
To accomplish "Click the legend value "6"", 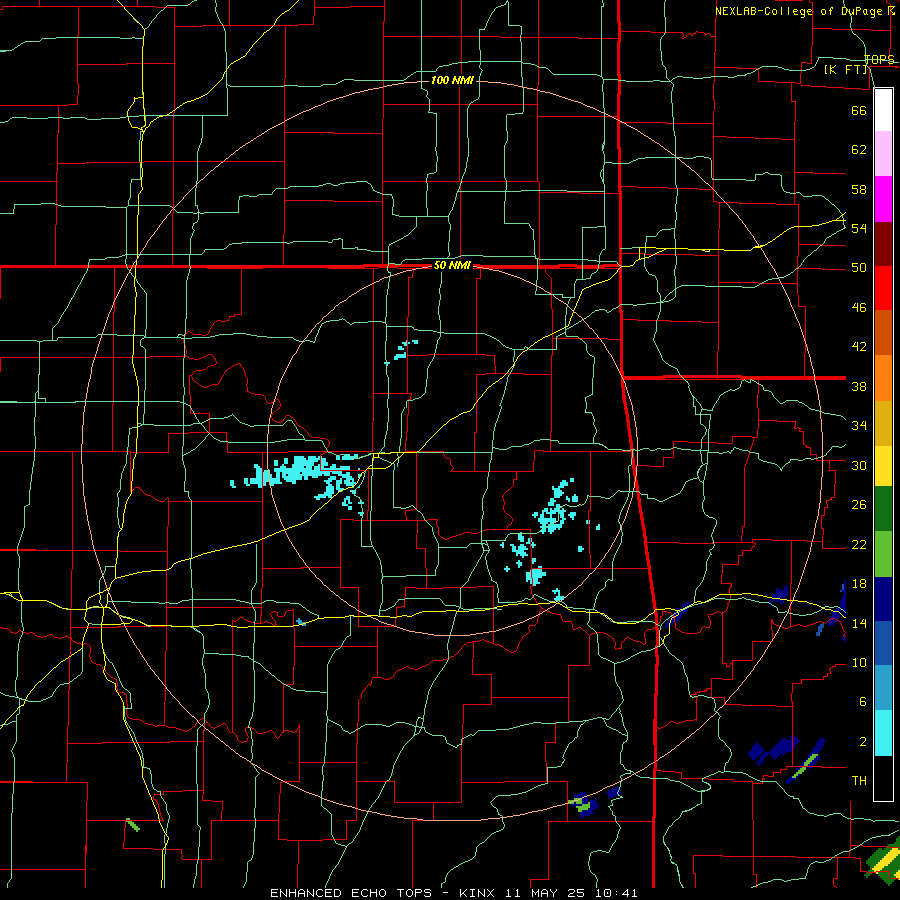I will tap(862, 701).
